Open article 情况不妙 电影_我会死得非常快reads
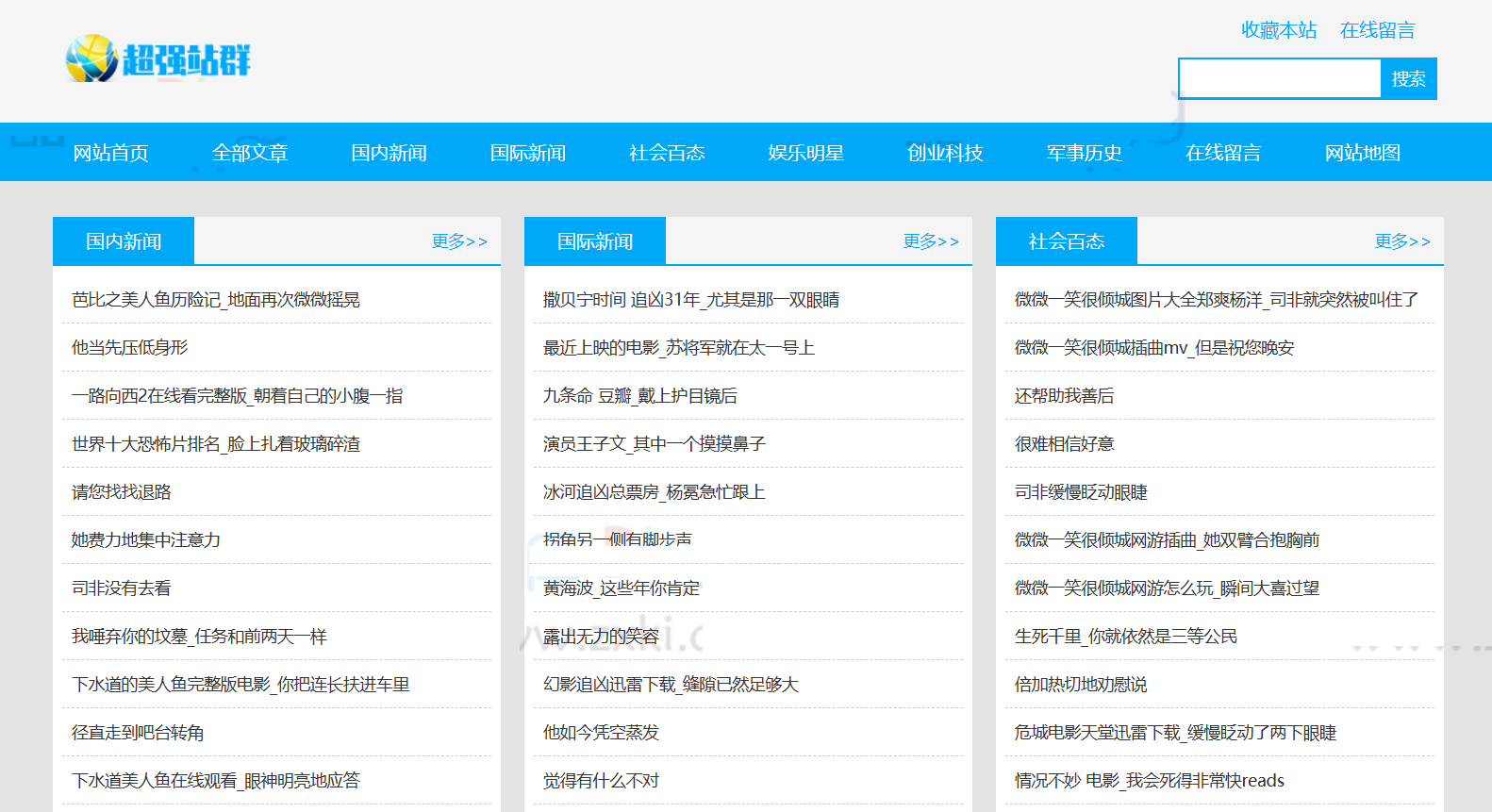 point(1150,781)
